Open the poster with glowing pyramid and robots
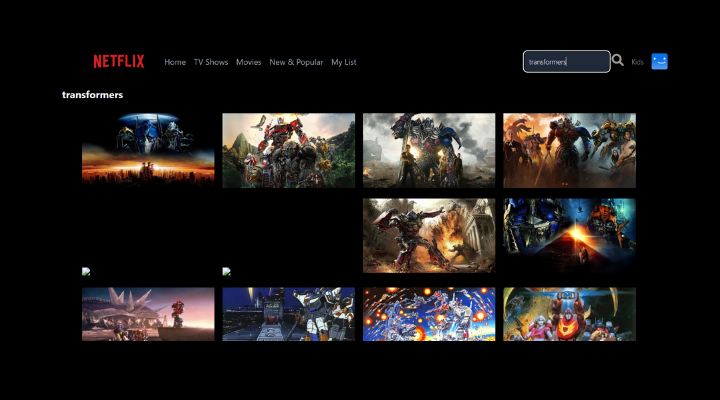The image size is (720, 400). coord(569,236)
